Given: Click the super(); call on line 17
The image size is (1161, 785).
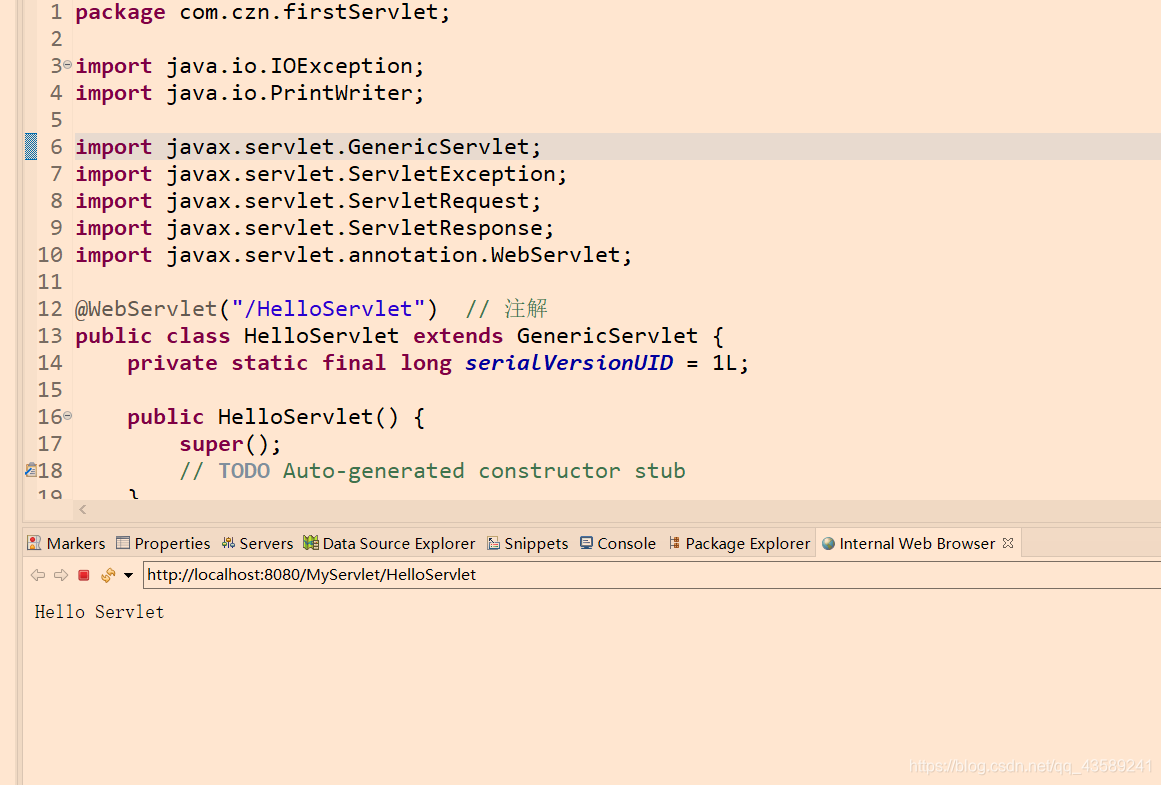Looking at the screenshot, I should pos(230,444).
